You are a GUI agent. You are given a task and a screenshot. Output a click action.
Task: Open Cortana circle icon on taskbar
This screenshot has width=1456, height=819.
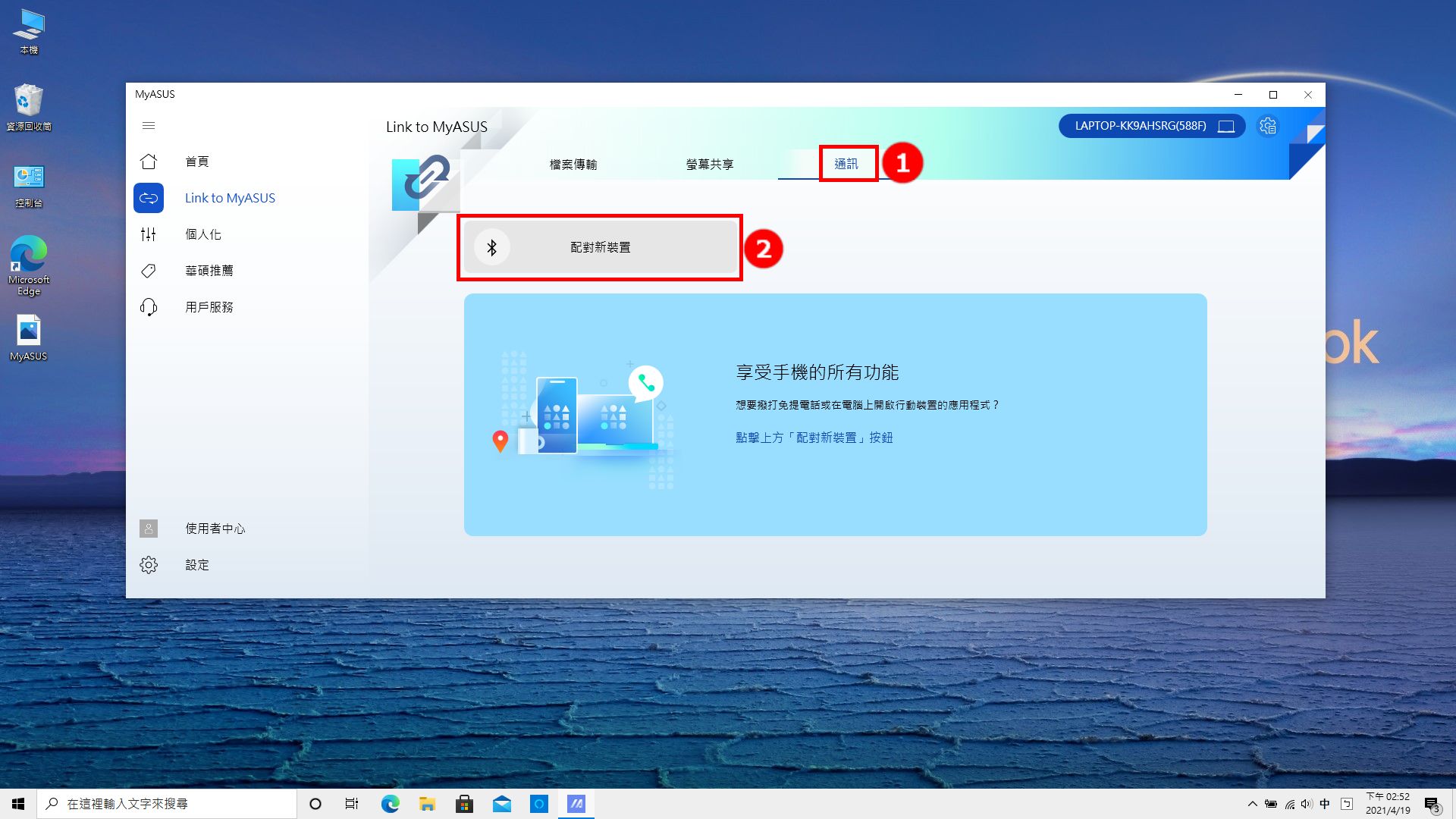315,804
